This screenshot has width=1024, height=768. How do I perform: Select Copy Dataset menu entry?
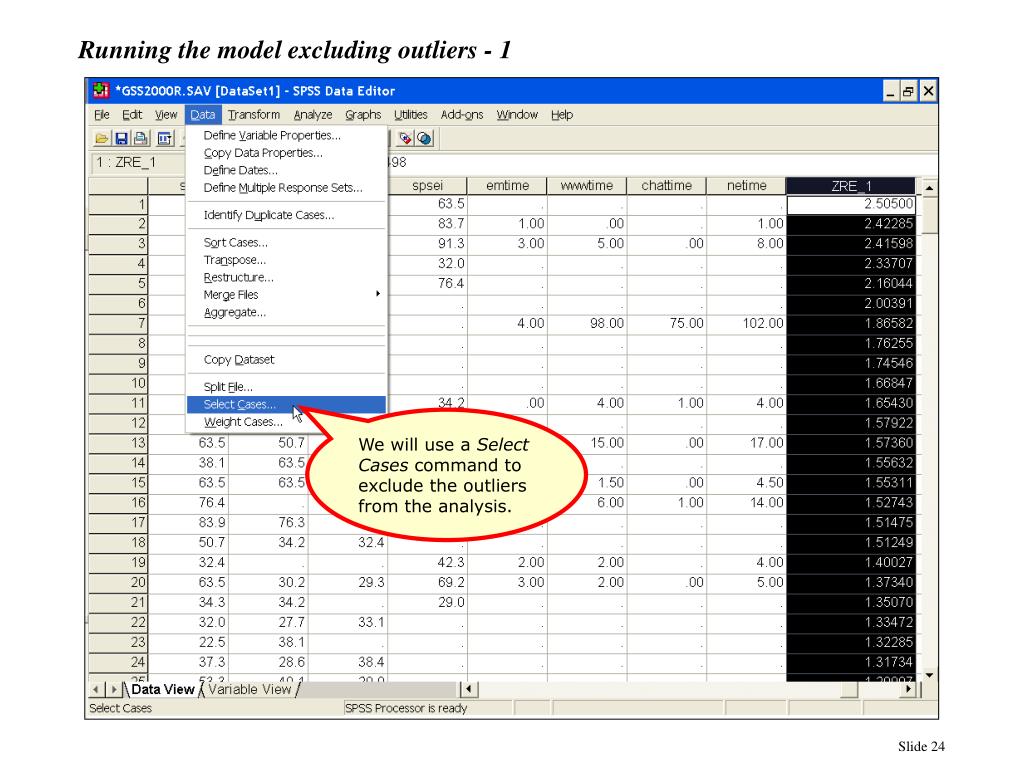pyautogui.click(x=286, y=360)
